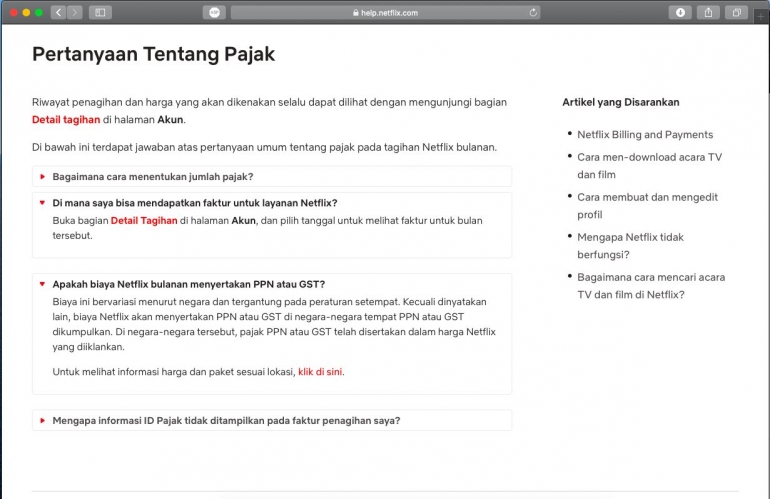Show all tabs overview
The height and width of the screenshot is (499, 770).
click(737, 12)
